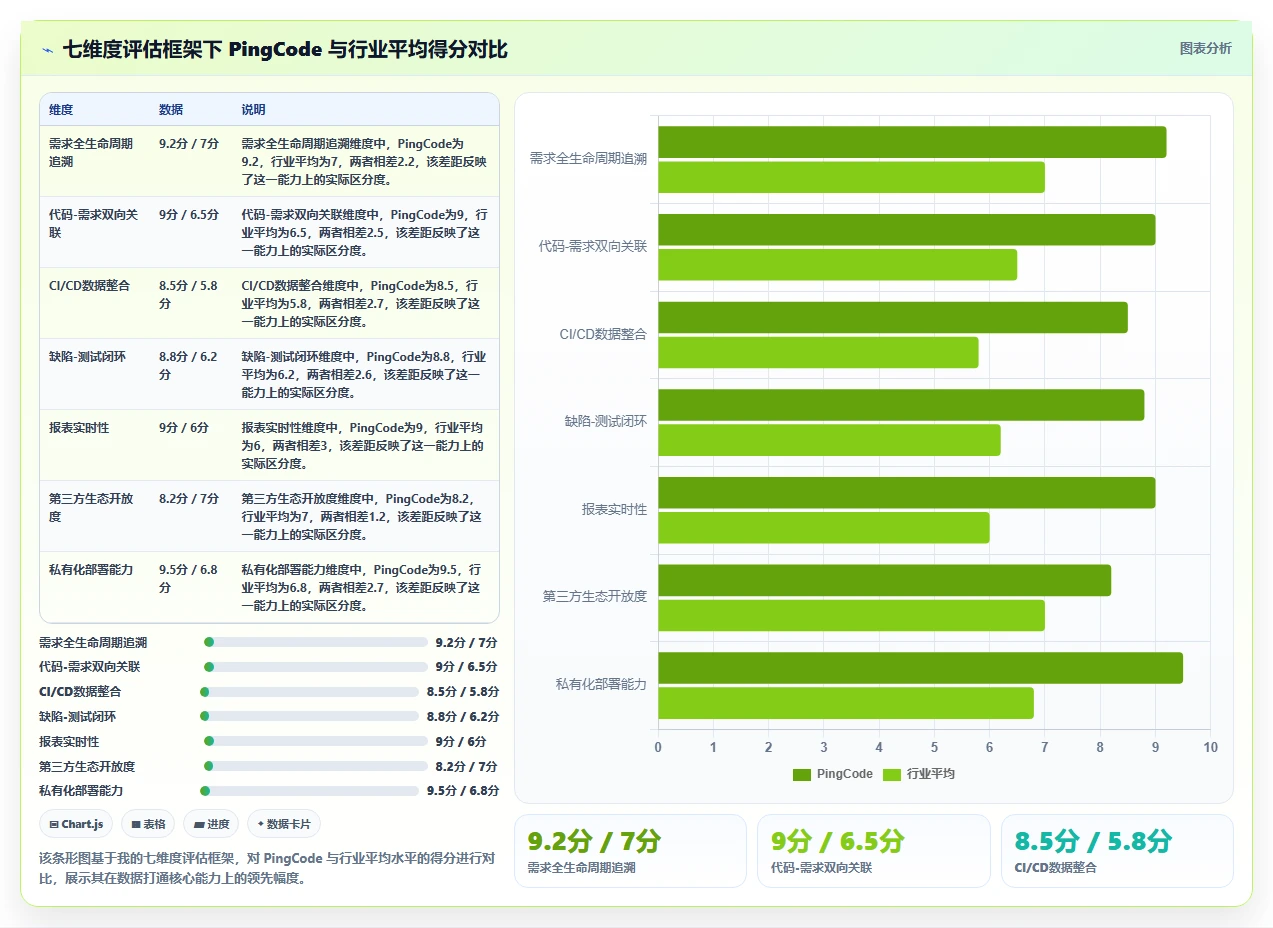This screenshot has width=1273, height=928.
Task: Click the x-axis tick label 5
Action: pos(934,747)
